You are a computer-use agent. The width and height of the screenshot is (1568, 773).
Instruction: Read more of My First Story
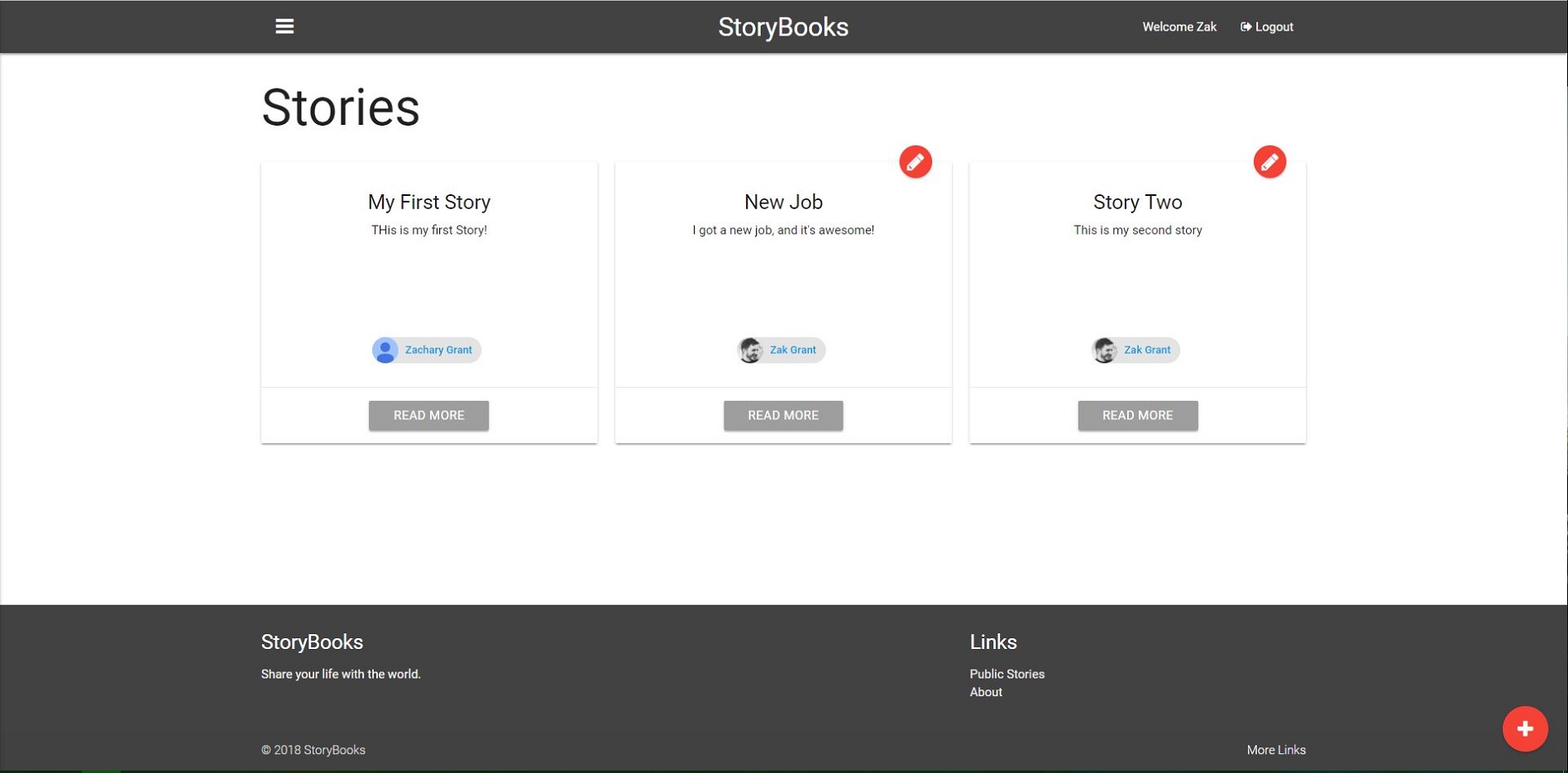(428, 415)
